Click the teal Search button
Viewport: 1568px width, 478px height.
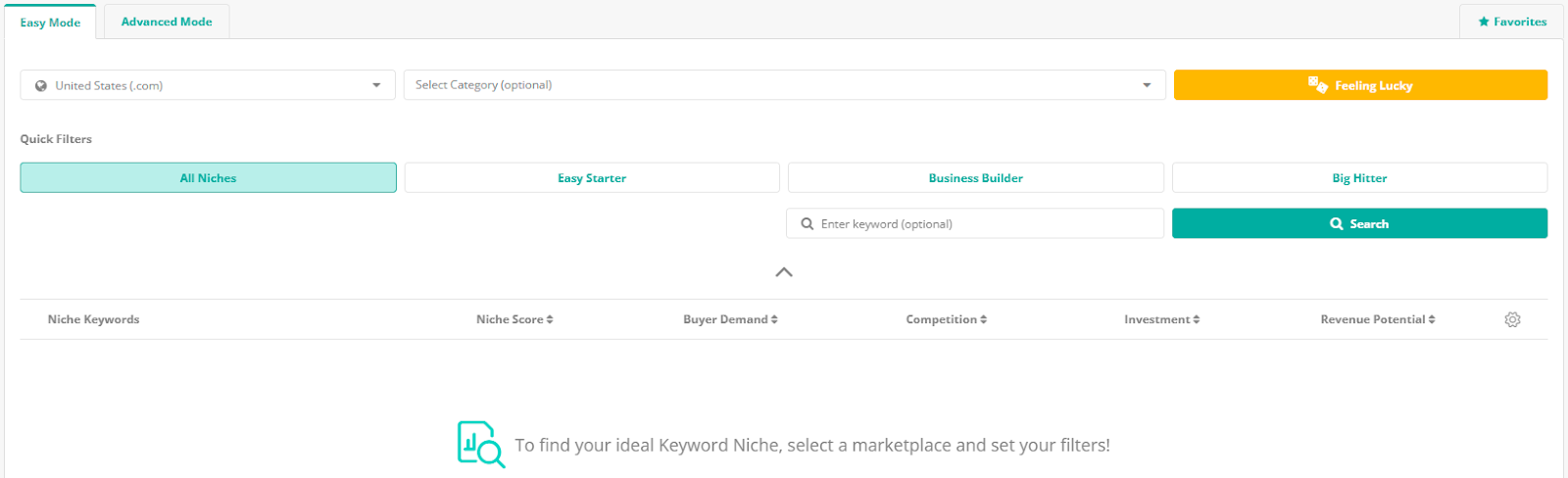1359,223
